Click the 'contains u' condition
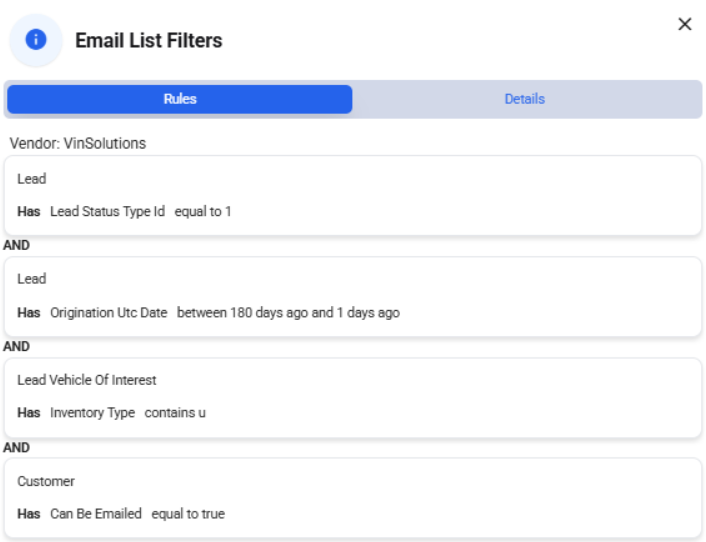The width and height of the screenshot is (706, 542). (175, 413)
